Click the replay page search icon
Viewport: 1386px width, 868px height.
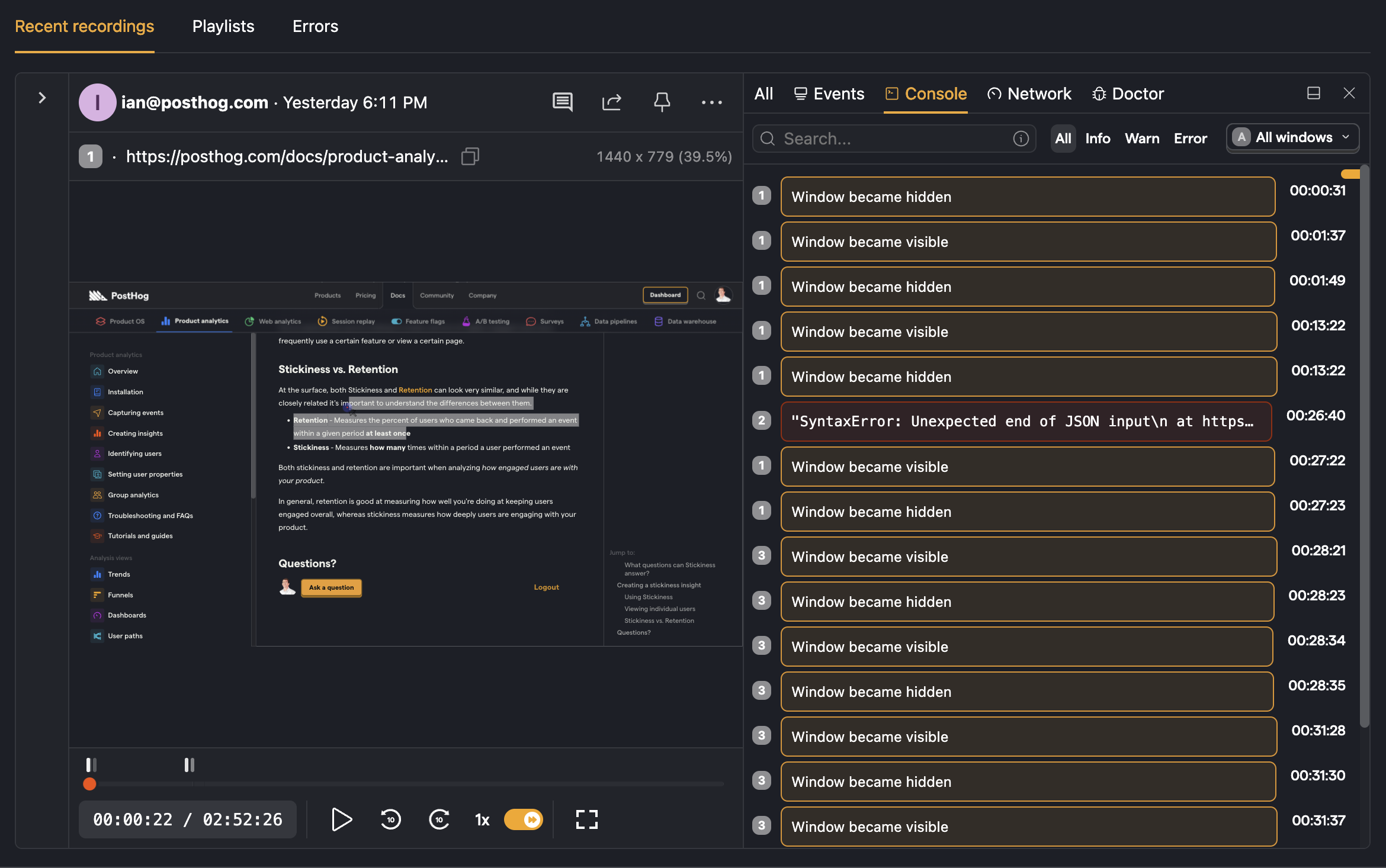point(701,295)
